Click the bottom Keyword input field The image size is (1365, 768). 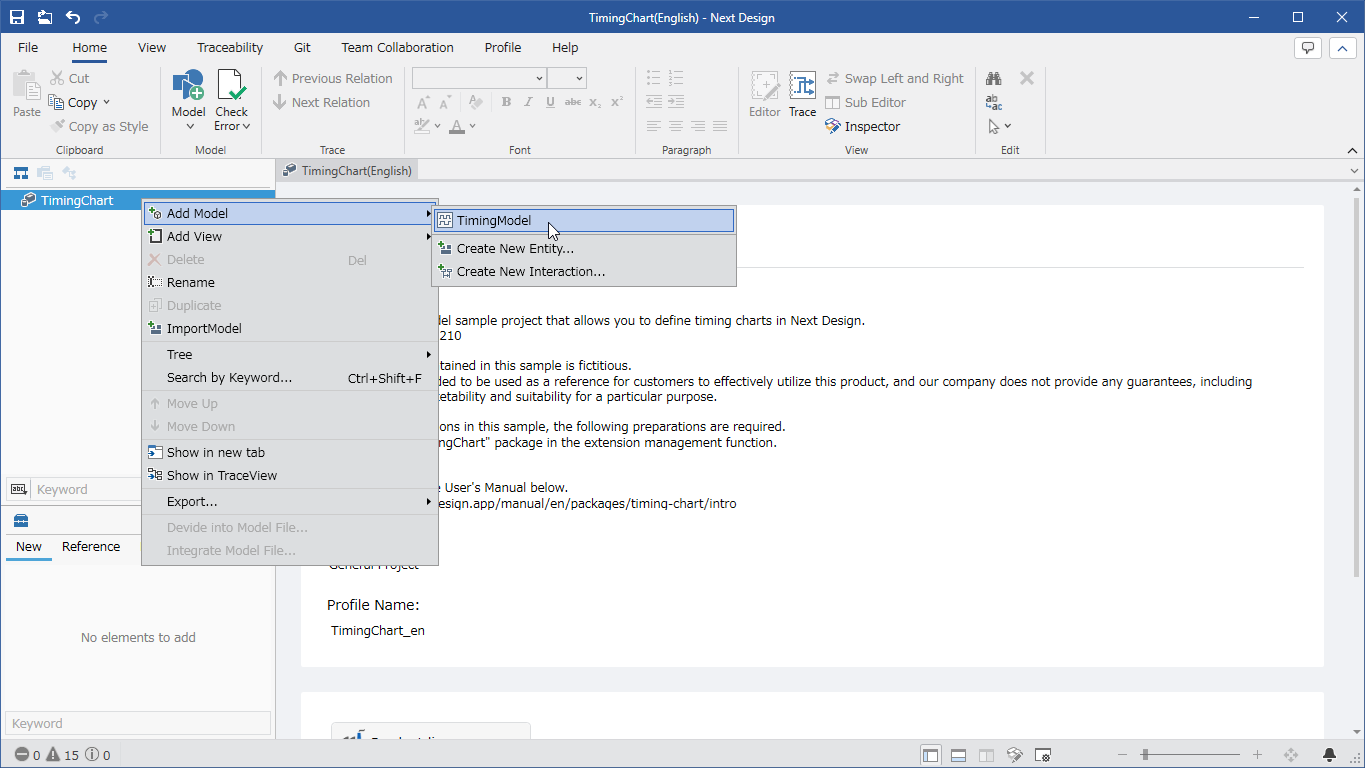(x=138, y=723)
